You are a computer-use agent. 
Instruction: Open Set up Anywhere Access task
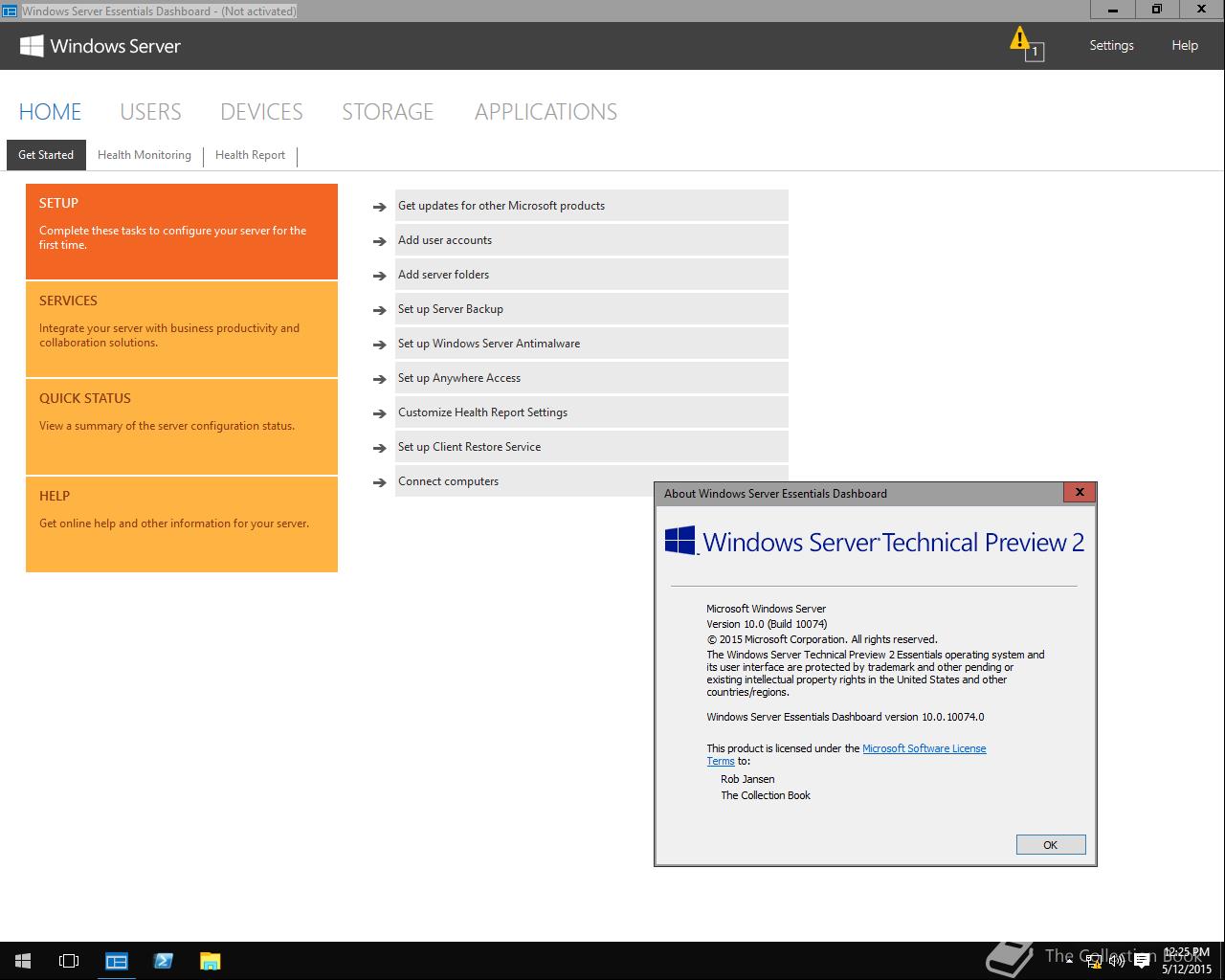[591, 378]
